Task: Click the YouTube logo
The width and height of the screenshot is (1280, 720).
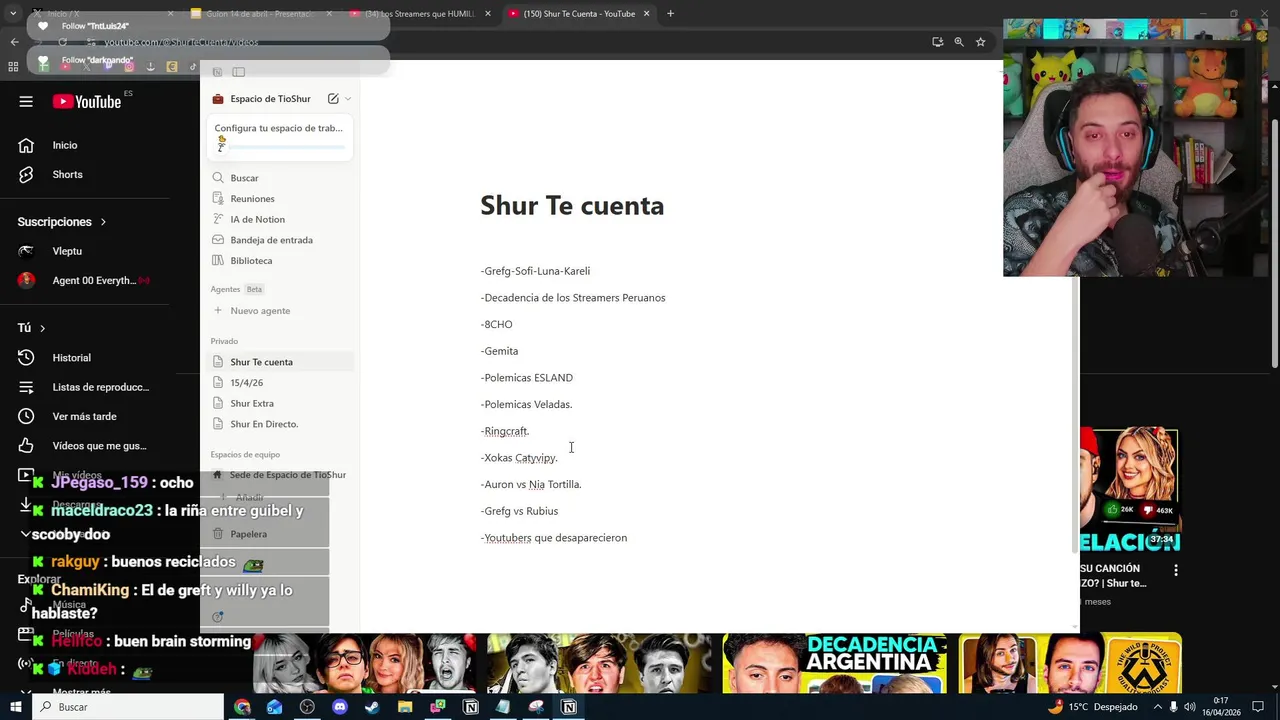Action: [87, 101]
